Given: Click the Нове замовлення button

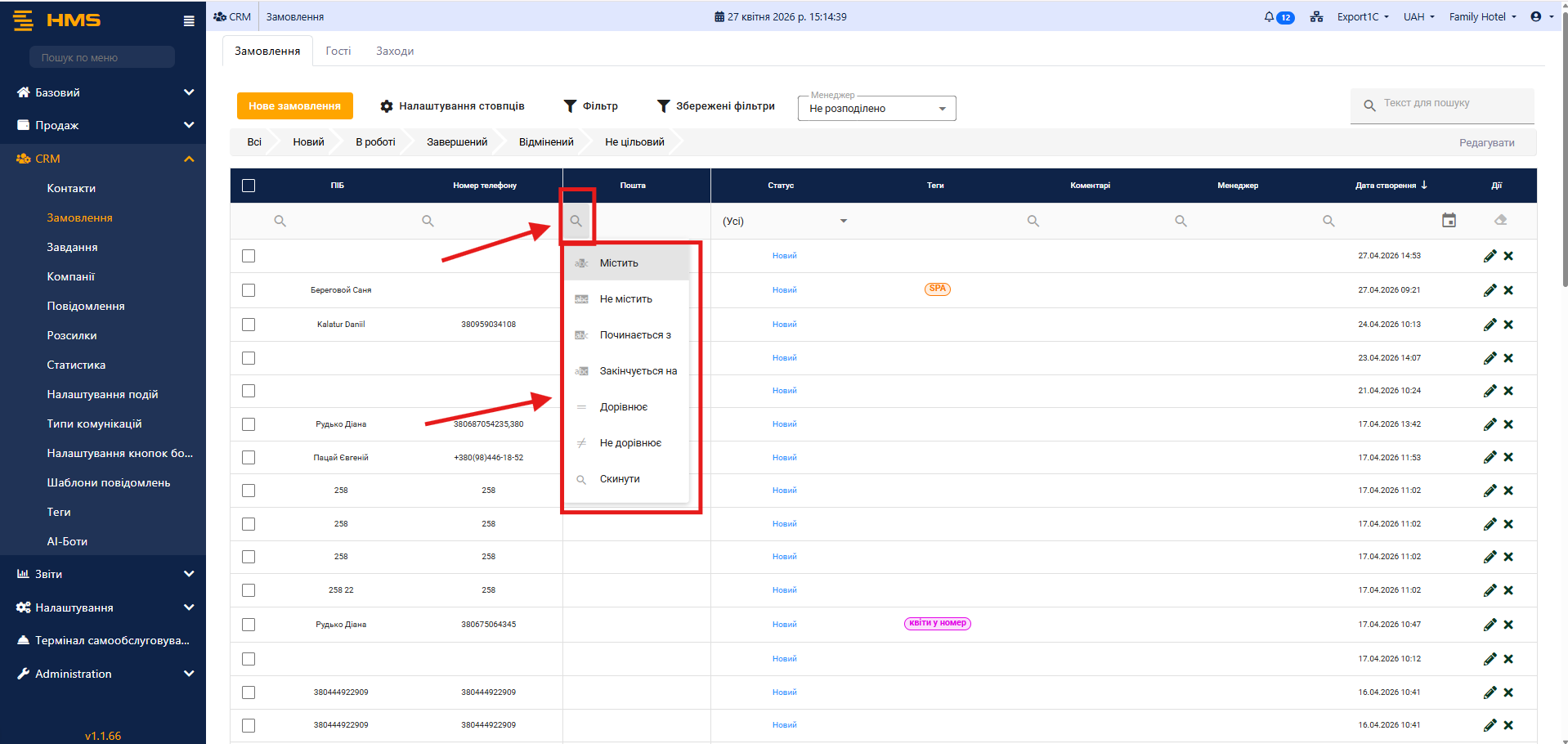Looking at the screenshot, I should [294, 106].
